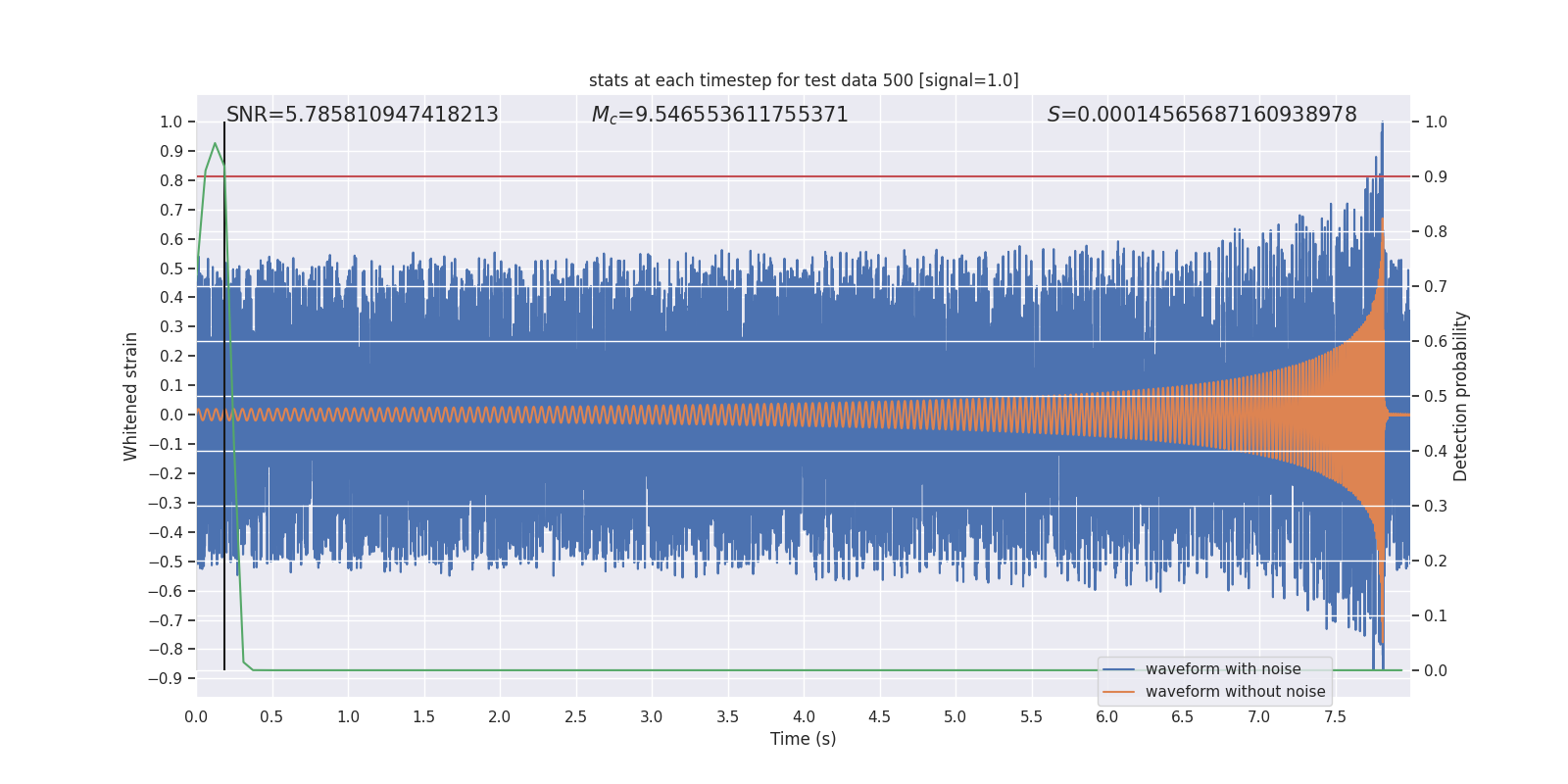Select the 7.5 tick on the time axis

(x=1335, y=717)
